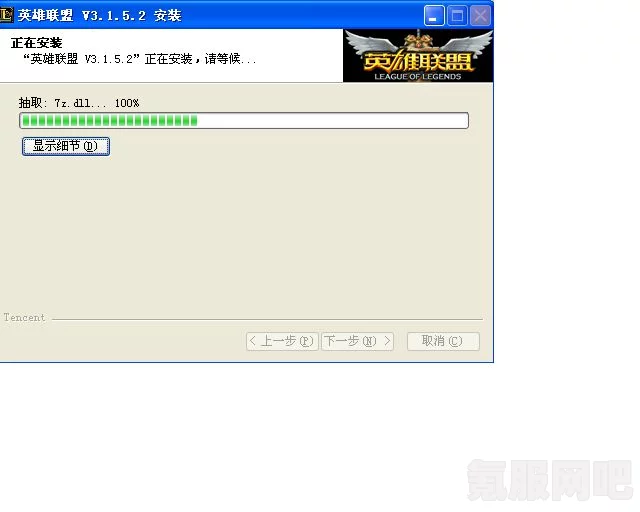Click the disabled close window button

pyautogui.click(x=480, y=16)
